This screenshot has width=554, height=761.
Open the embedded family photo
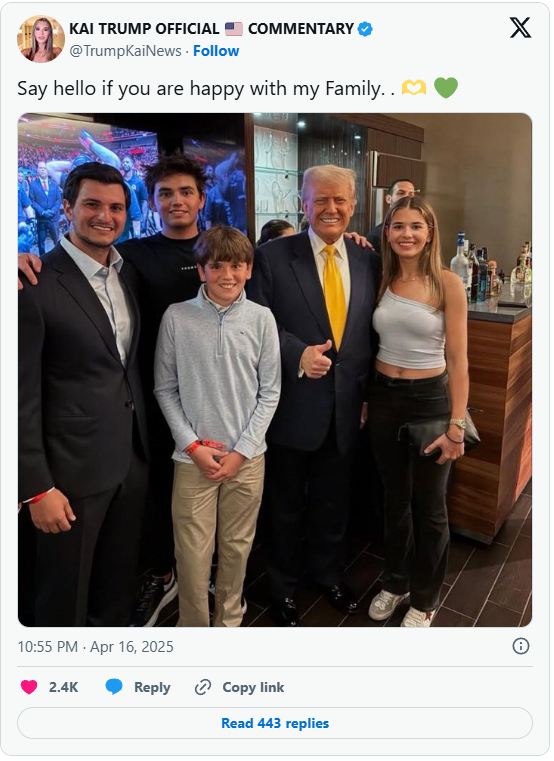275,370
